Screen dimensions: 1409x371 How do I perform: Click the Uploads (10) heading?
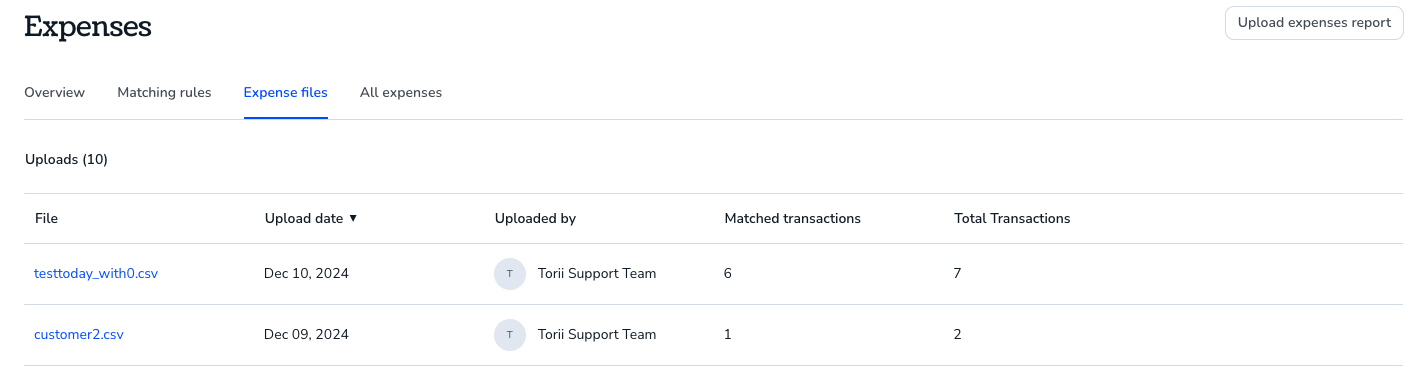pyautogui.click(x=66, y=159)
